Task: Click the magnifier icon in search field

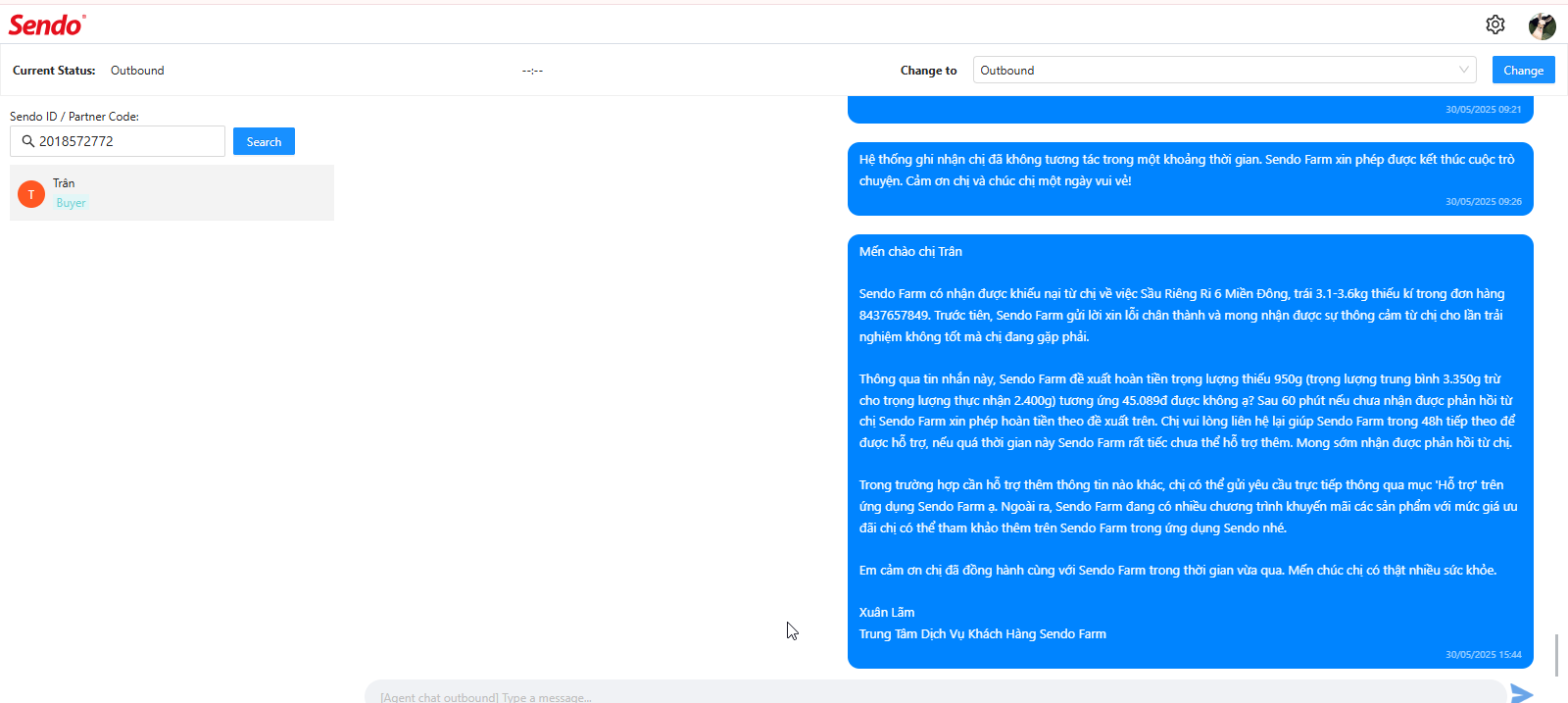Action: (x=28, y=141)
